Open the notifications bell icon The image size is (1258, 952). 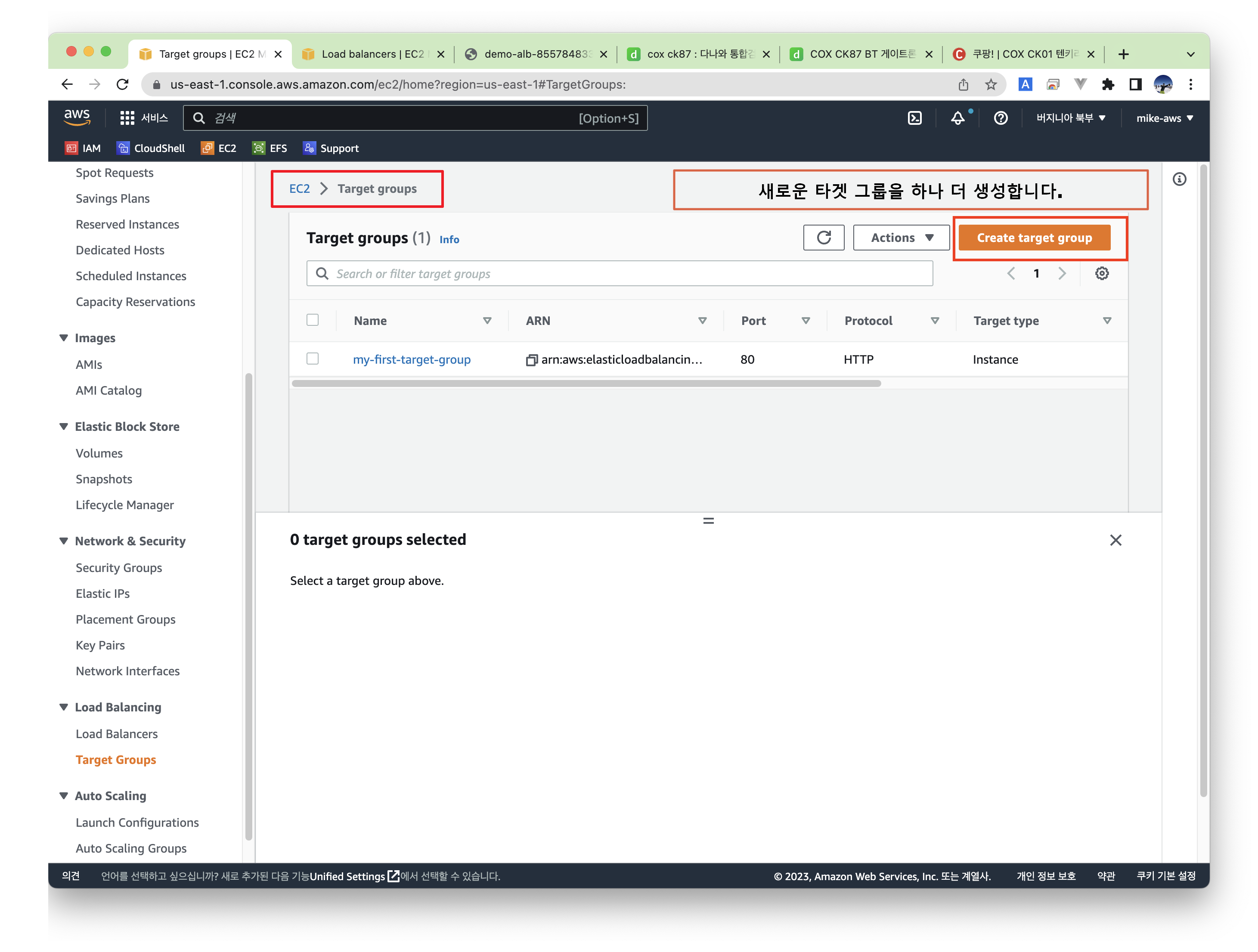tap(958, 118)
